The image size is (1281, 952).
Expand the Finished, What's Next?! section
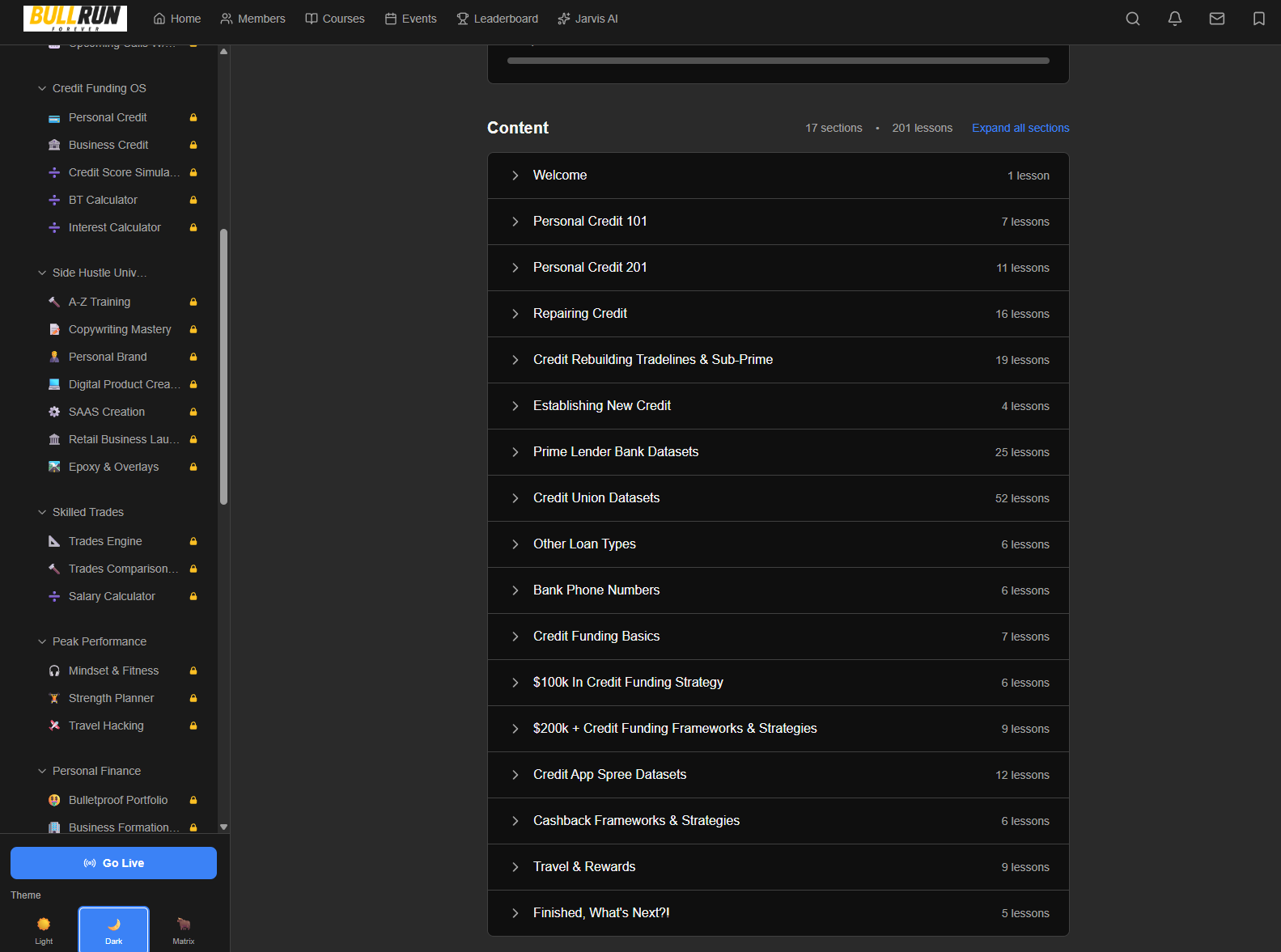click(x=778, y=913)
